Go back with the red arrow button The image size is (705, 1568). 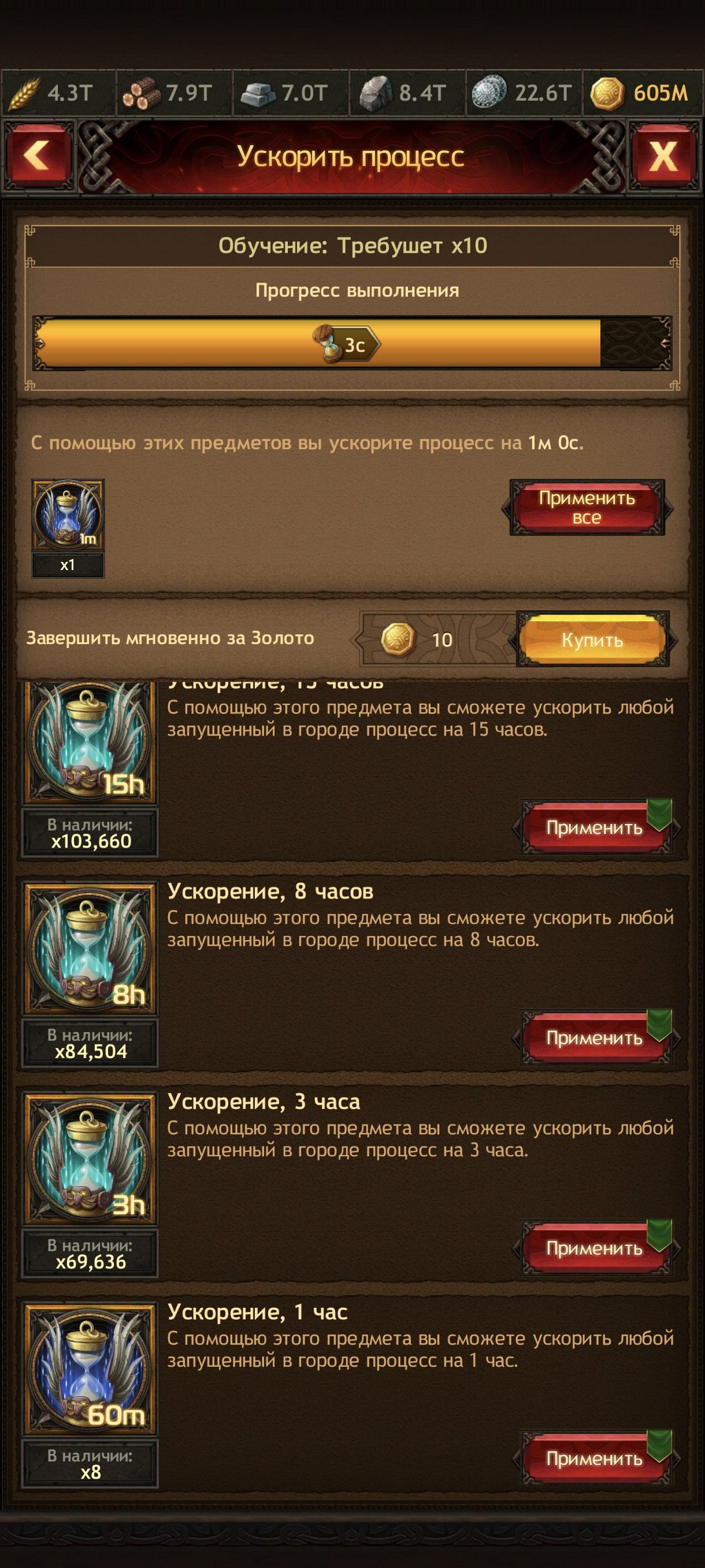tap(38, 156)
